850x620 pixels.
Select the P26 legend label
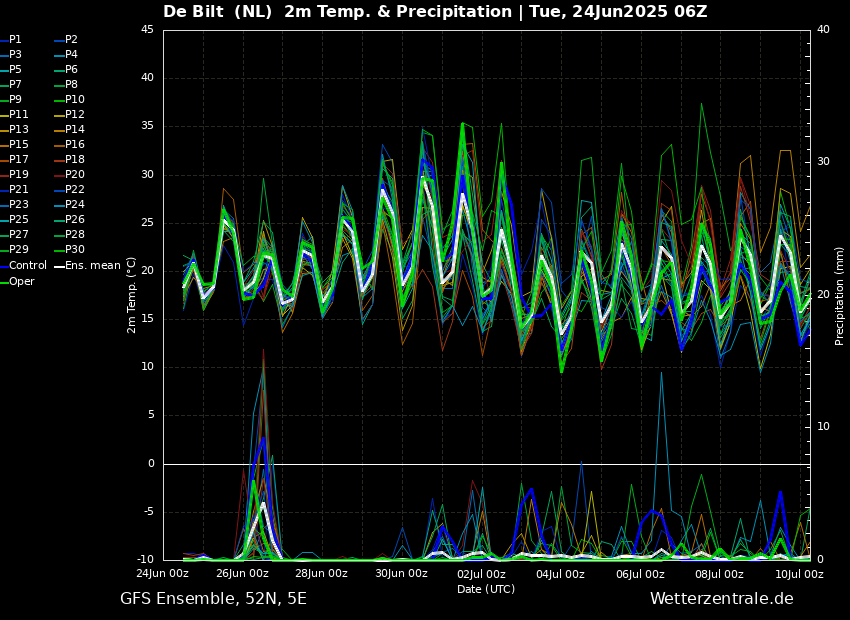(x=75, y=219)
